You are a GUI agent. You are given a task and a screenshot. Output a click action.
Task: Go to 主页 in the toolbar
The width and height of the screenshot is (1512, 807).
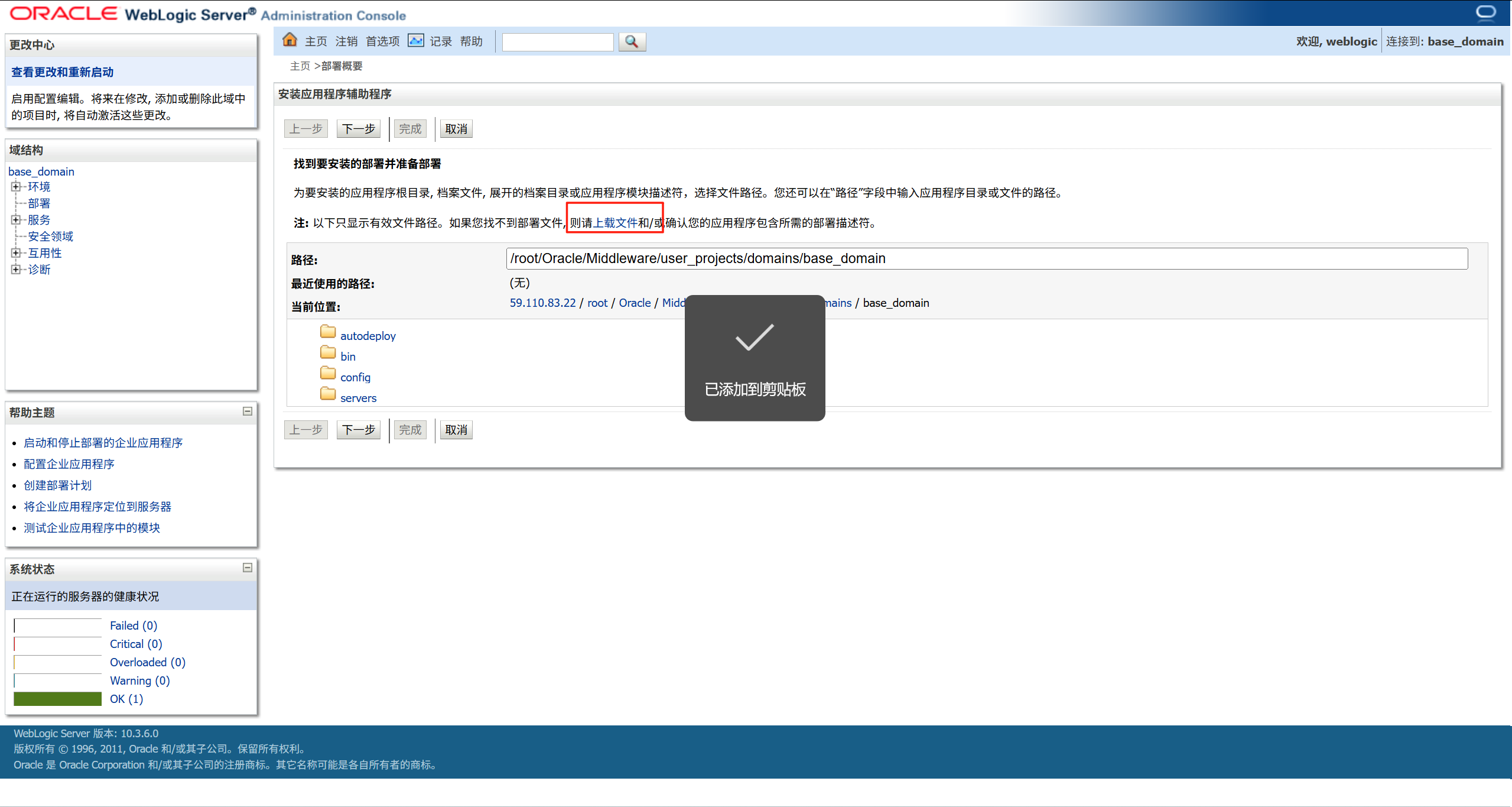316,41
